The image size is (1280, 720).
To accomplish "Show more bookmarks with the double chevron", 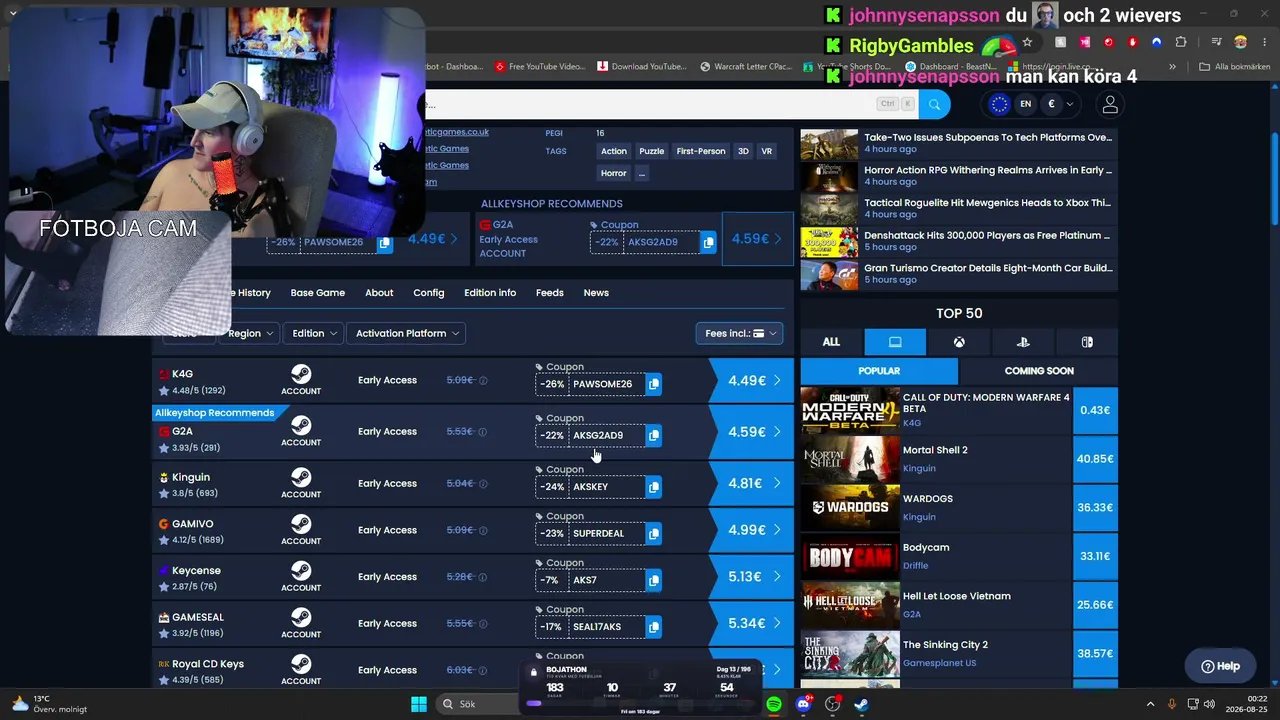I will 1173,66.
